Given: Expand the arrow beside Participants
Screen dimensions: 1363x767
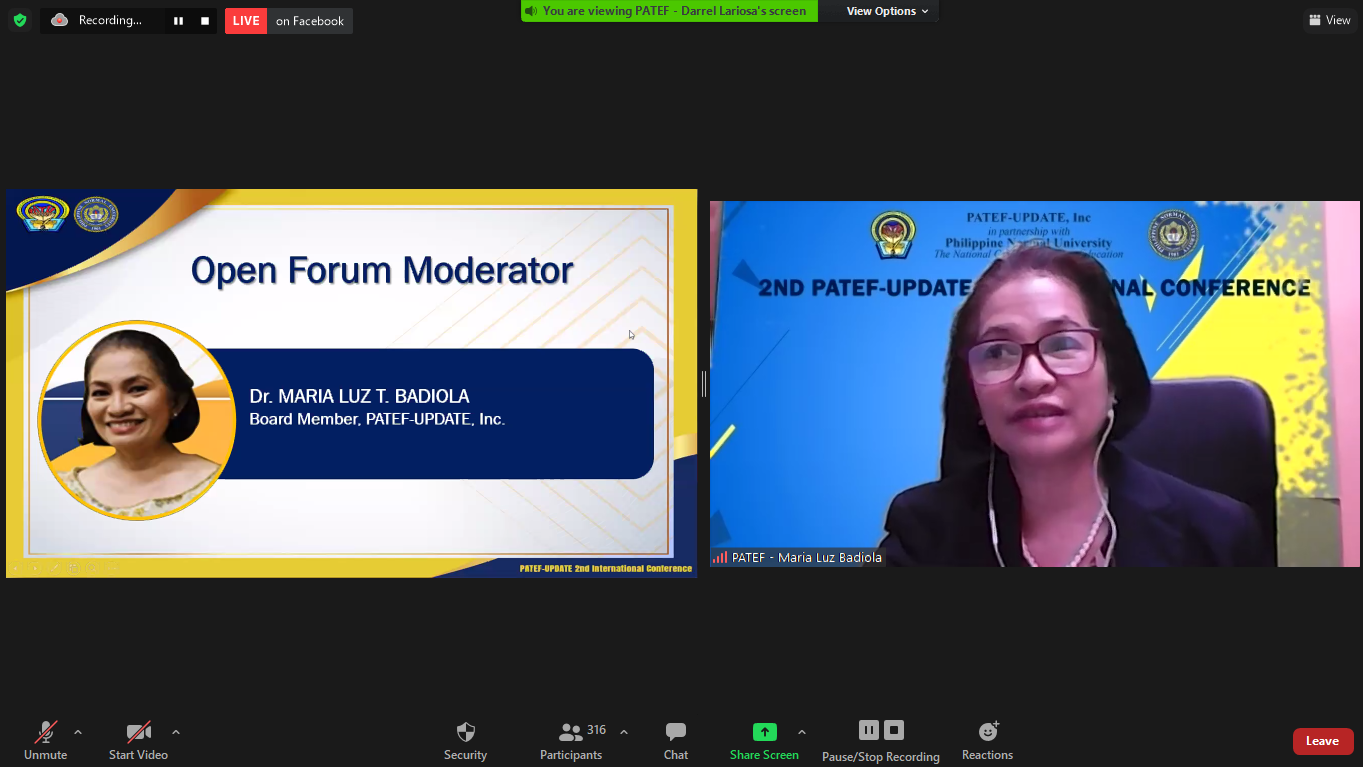Looking at the screenshot, I should coord(624,732).
